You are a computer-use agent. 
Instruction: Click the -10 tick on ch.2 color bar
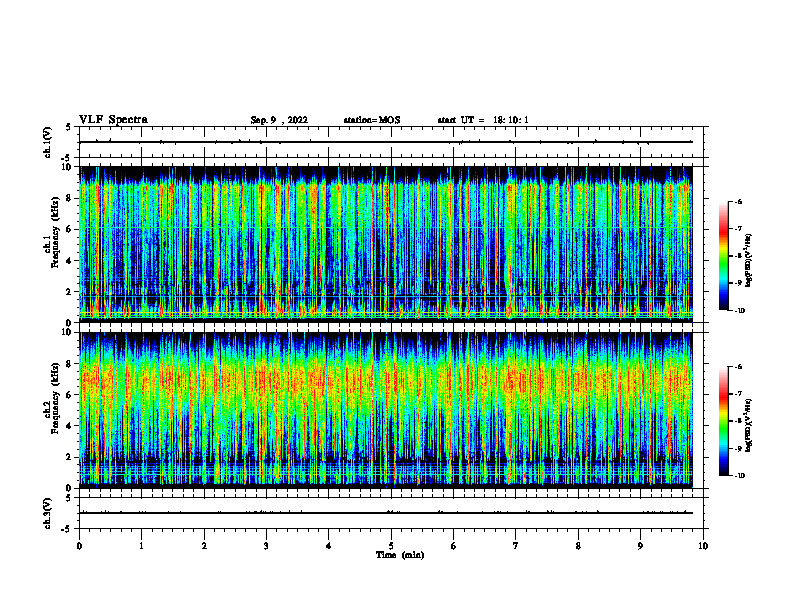point(740,476)
